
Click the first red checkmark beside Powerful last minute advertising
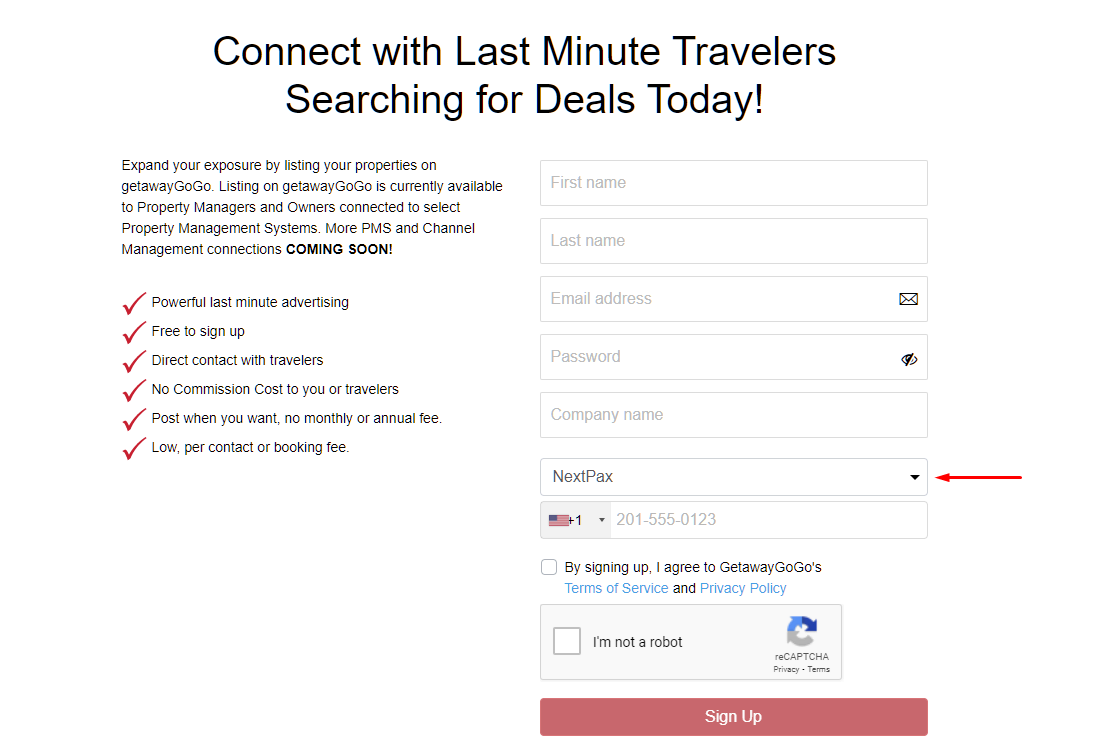click(134, 303)
